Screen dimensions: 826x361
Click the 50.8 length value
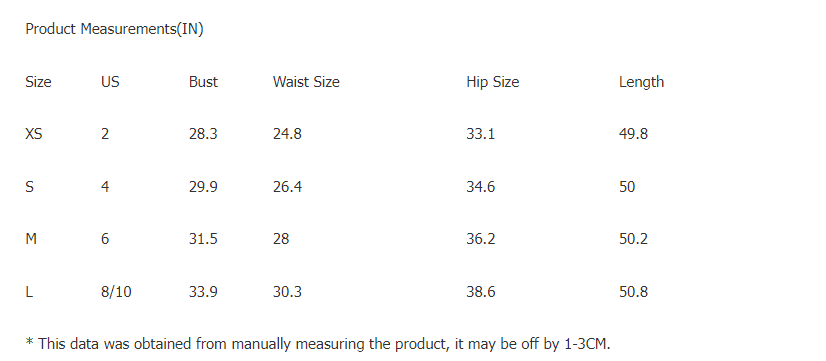pyautogui.click(x=633, y=291)
